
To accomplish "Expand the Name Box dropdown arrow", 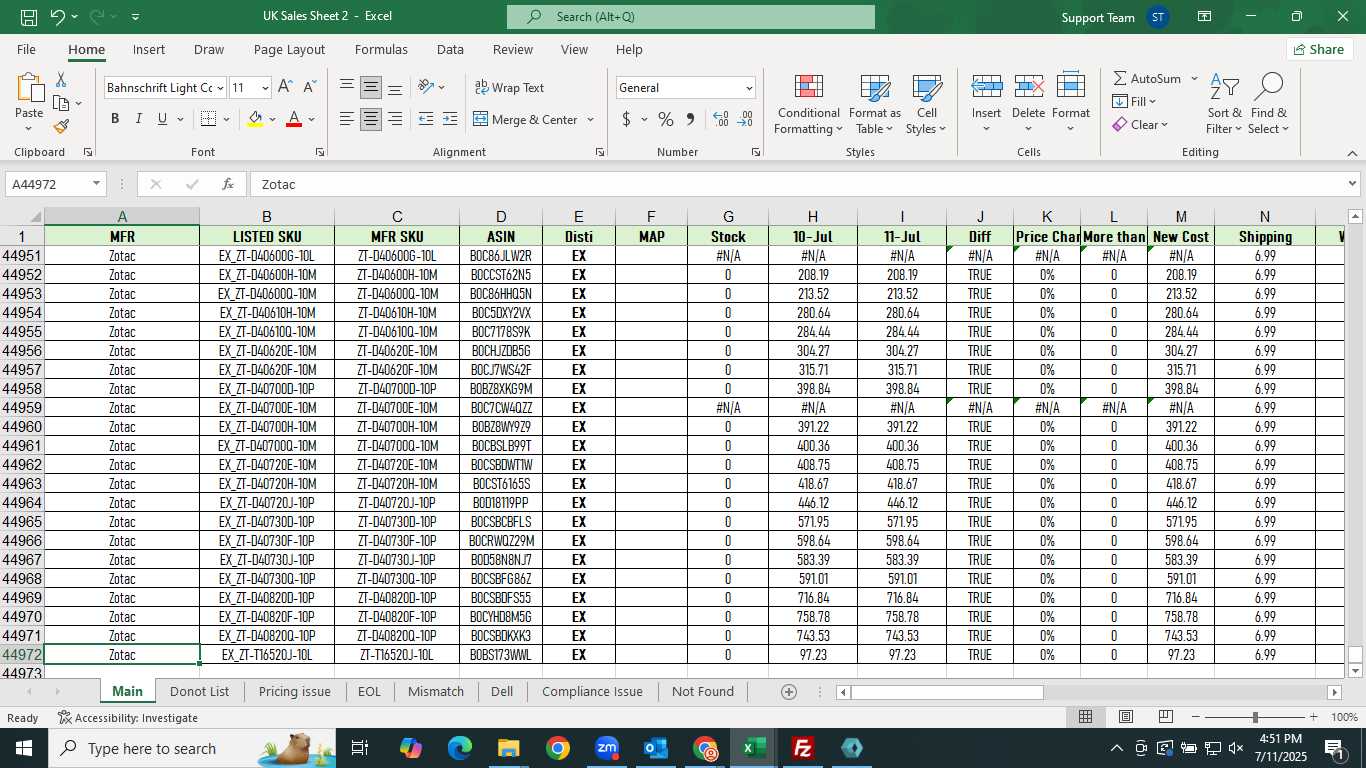I will click(x=97, y=184).
